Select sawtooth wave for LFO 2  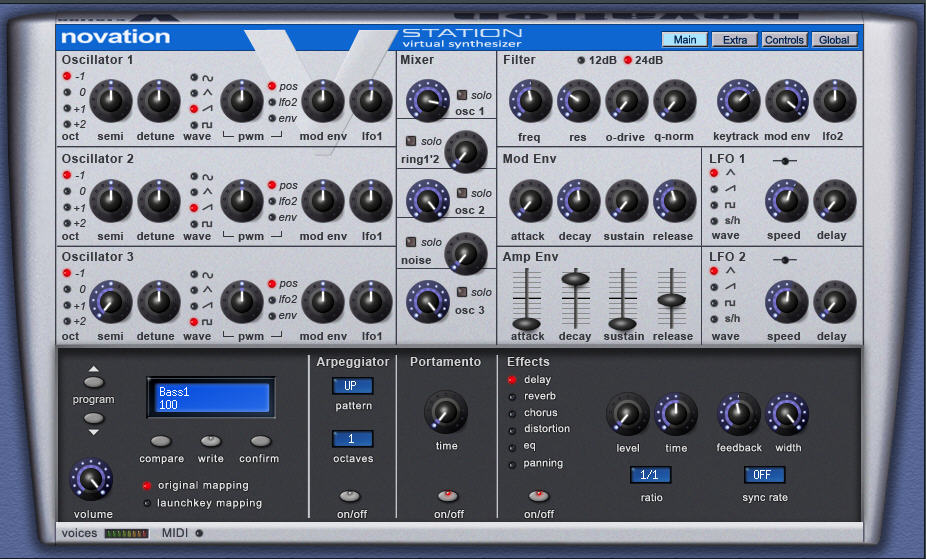[x=714, y=287]
